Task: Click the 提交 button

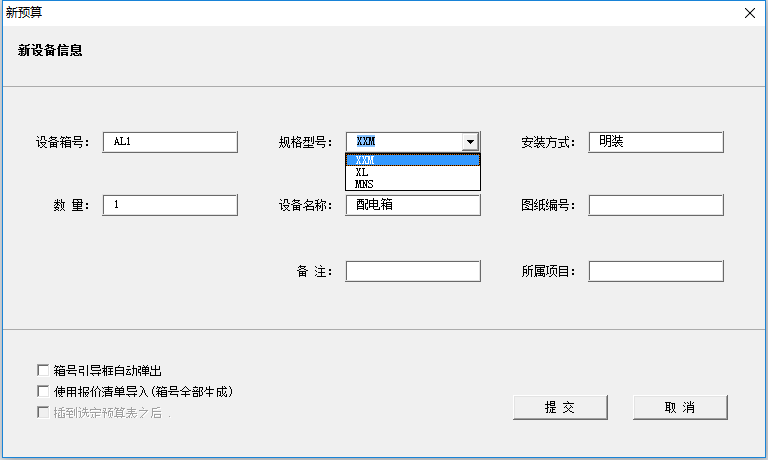Action: coord(560,407)
